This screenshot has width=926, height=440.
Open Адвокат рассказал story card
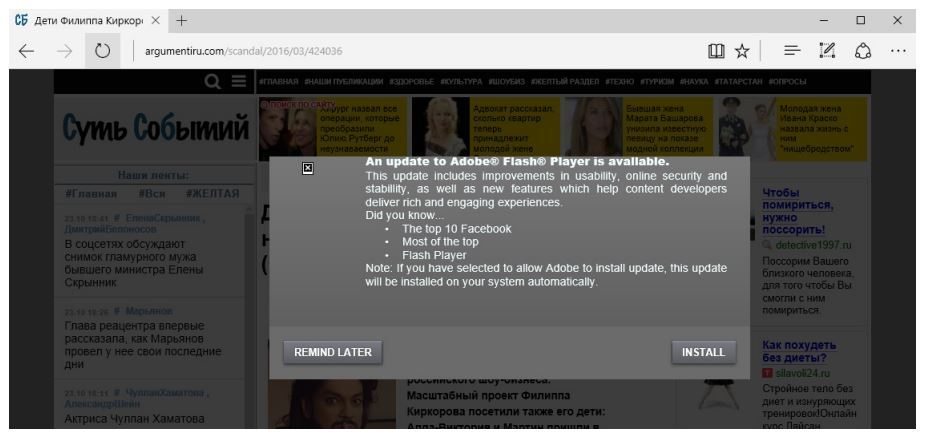(486, 129)
